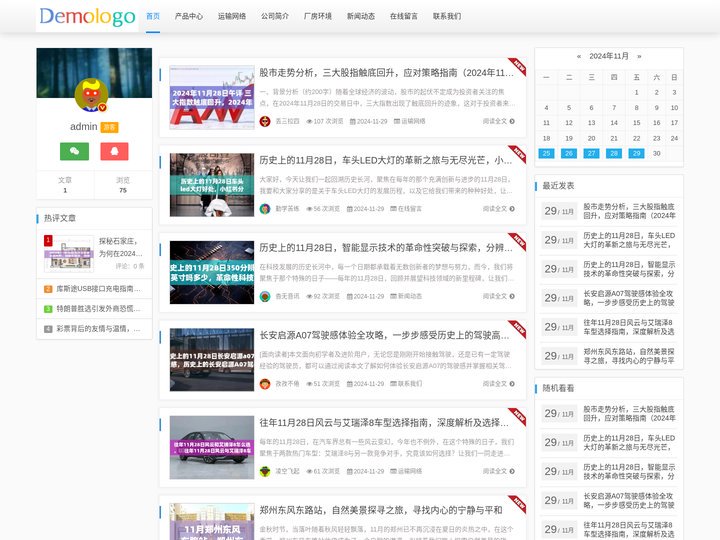This screenshot has height=540, width=720.
Task: Click the Demologo site logo
Action: click(87, 17)
